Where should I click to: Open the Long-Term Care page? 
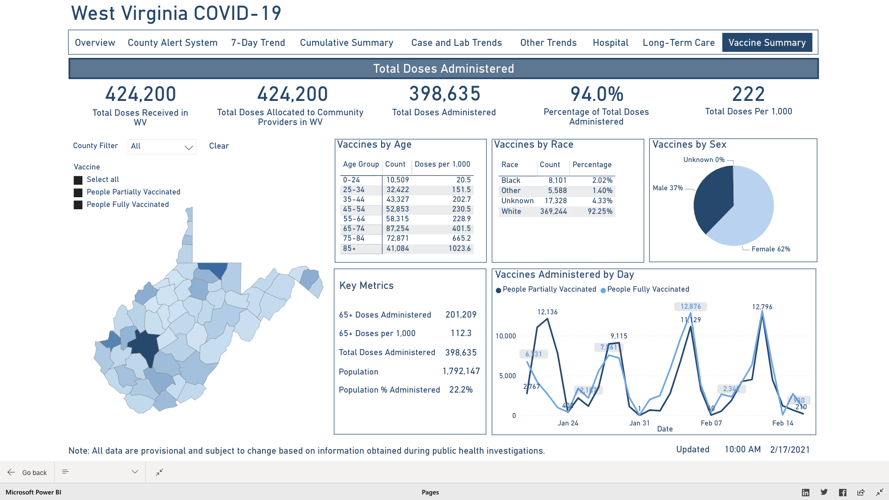click(678, 43)
